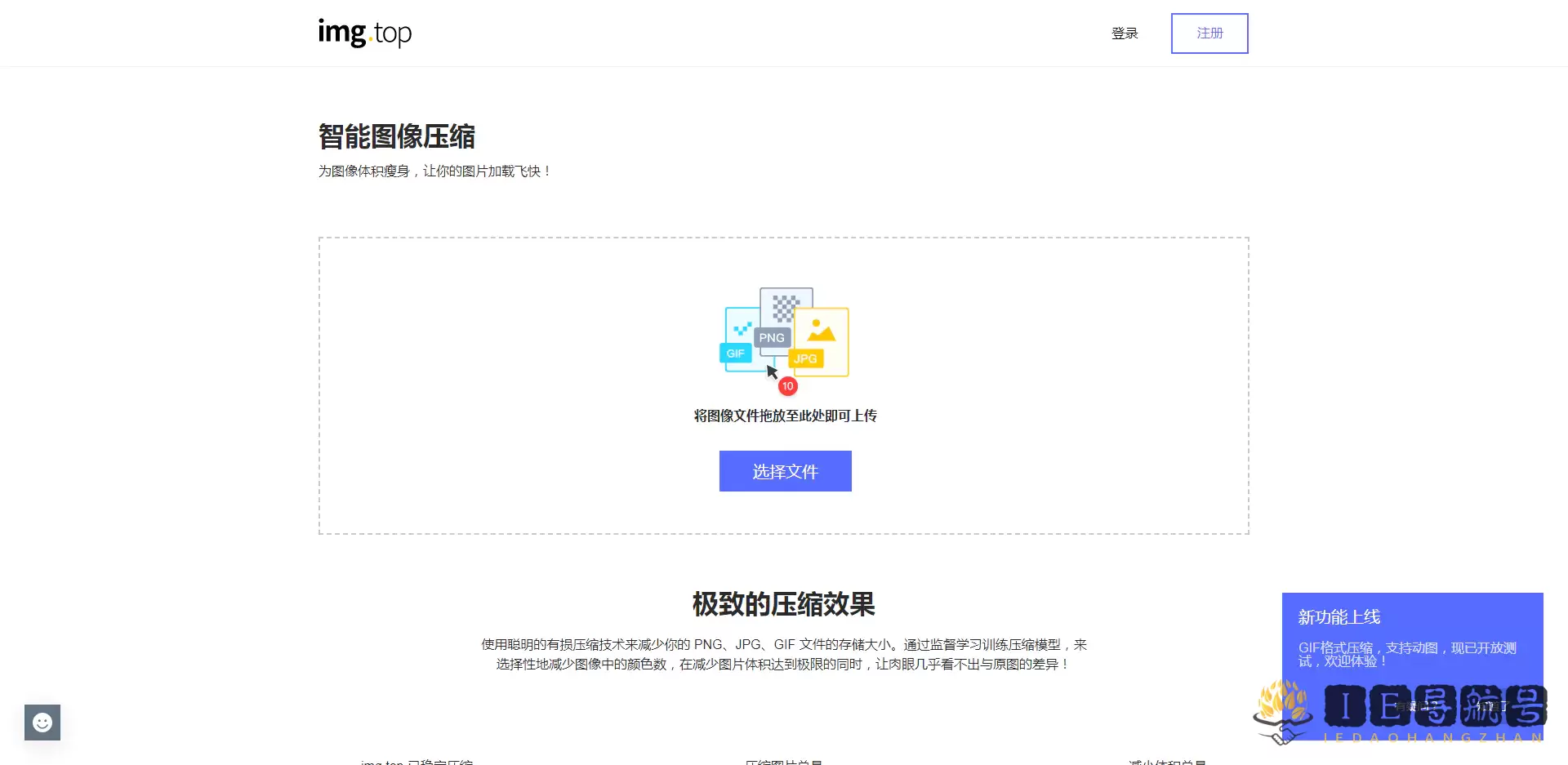
Task: Click the 选择文件 upload button
Action: point(785,471)
